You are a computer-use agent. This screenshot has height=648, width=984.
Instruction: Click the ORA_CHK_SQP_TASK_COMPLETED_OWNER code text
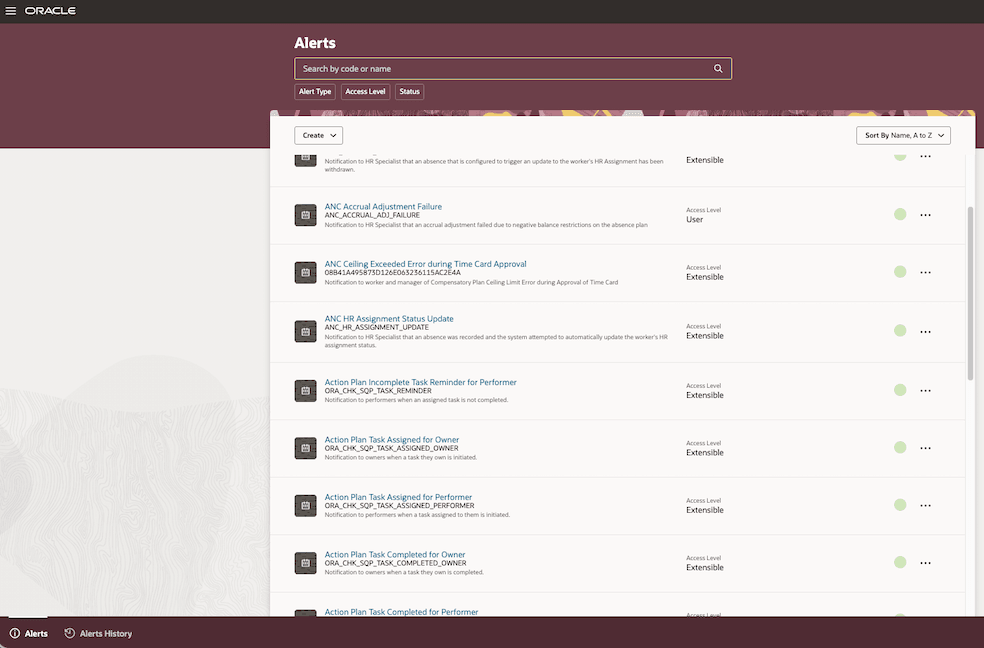395,563
